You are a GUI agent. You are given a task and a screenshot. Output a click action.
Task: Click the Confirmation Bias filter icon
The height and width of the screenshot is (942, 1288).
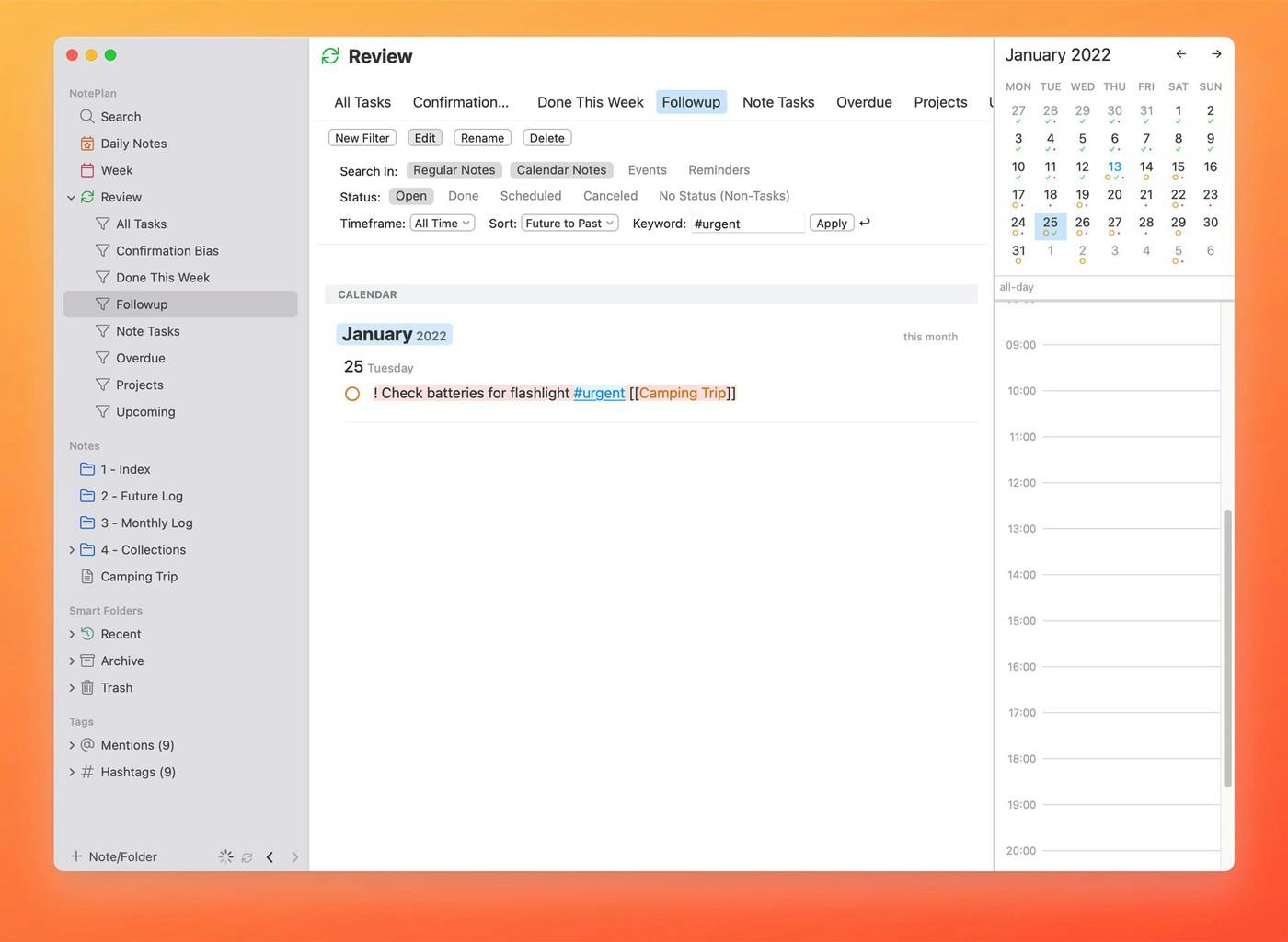(103, 250)
